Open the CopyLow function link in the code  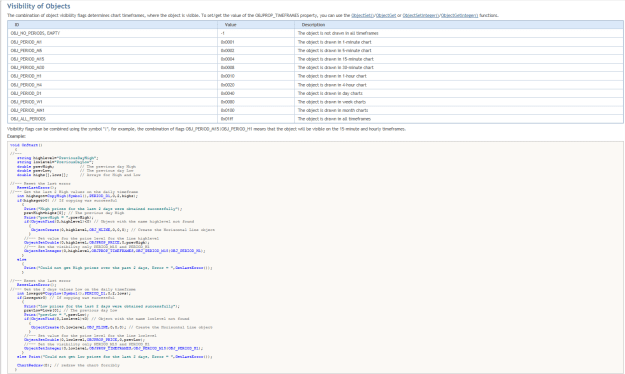coord(52,293)
